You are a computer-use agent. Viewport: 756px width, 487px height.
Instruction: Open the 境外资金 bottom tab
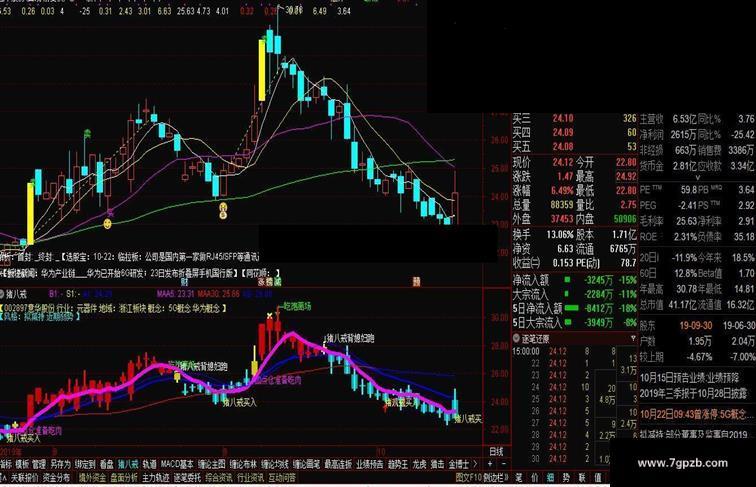92,478
